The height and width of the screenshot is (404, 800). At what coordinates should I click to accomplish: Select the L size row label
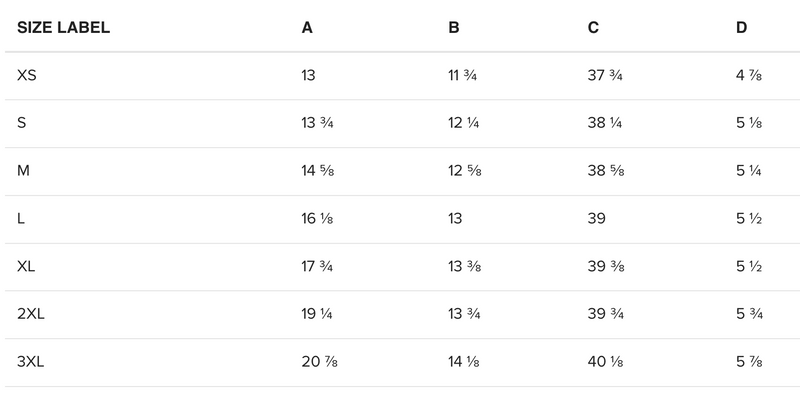pyautogui.click(x=21, y=219)
